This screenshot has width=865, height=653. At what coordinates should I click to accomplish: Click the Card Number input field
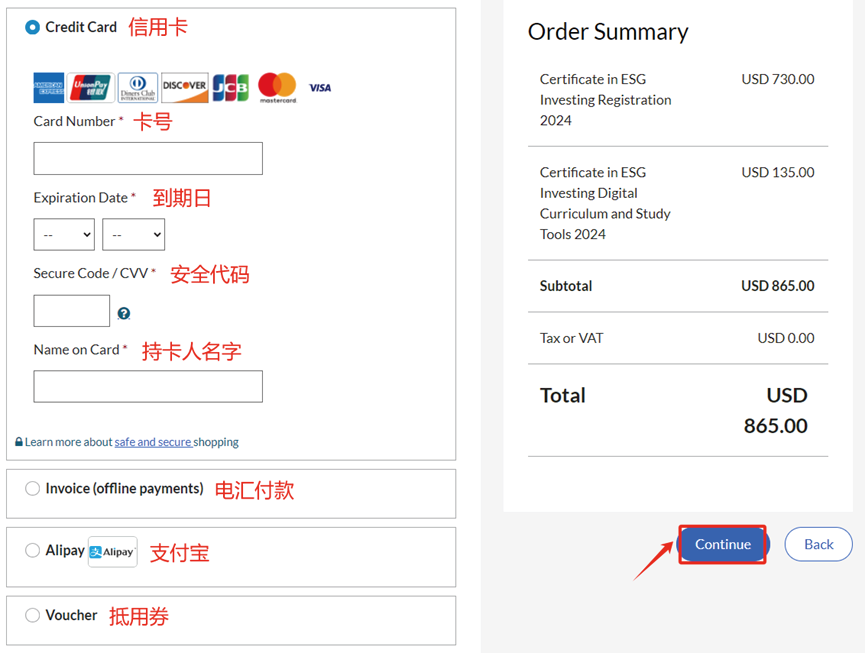[147, 158]
